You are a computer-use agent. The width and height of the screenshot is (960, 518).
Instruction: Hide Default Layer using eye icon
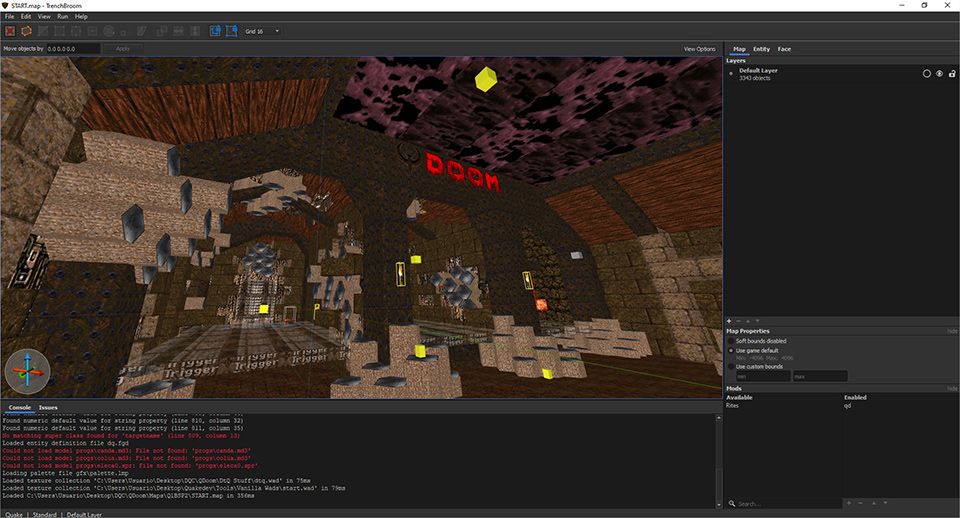939,73
